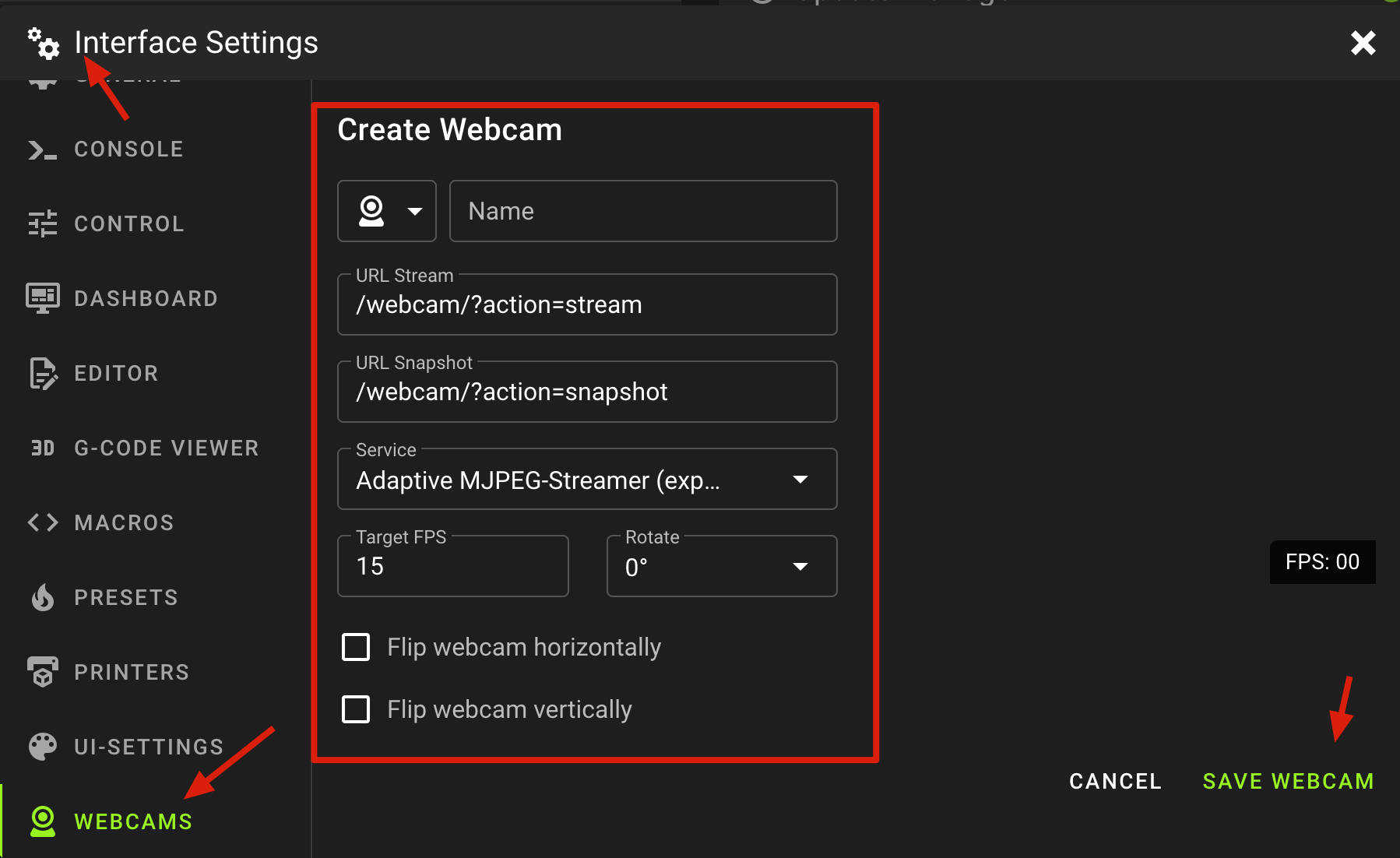The width and height of the screenshot is (1400, 858).
Task: Open the DASHBOARD settings tab
Action: [146, 298]
